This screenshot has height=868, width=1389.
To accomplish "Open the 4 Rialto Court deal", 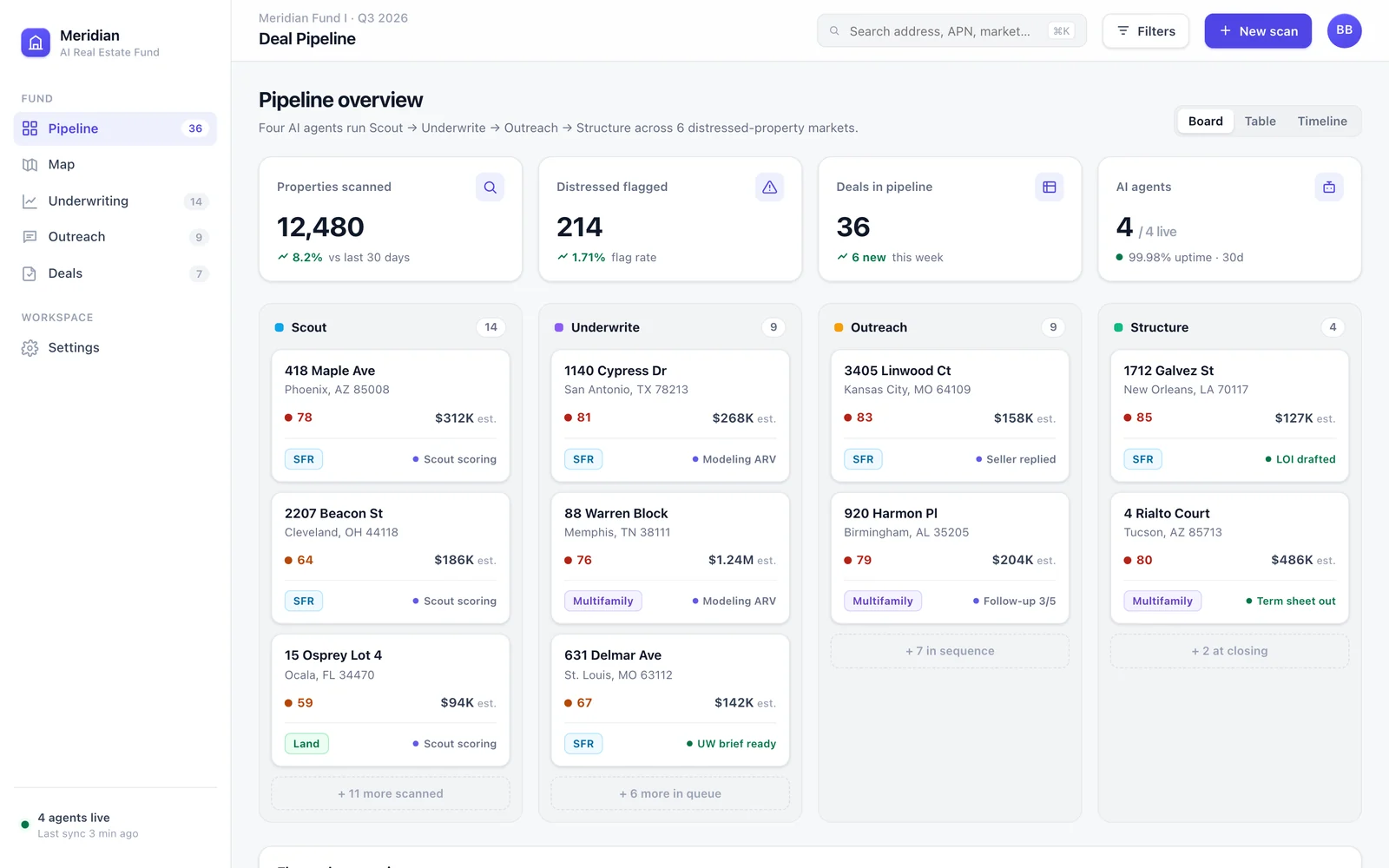I will coord(1229,558).
